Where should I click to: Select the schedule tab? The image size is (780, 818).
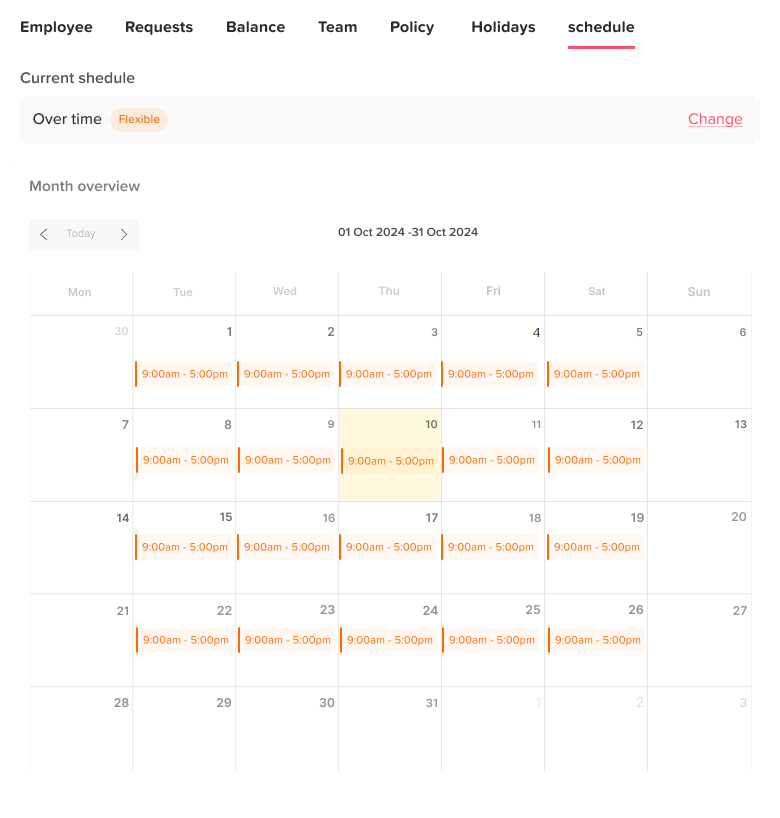coord(601,27)
